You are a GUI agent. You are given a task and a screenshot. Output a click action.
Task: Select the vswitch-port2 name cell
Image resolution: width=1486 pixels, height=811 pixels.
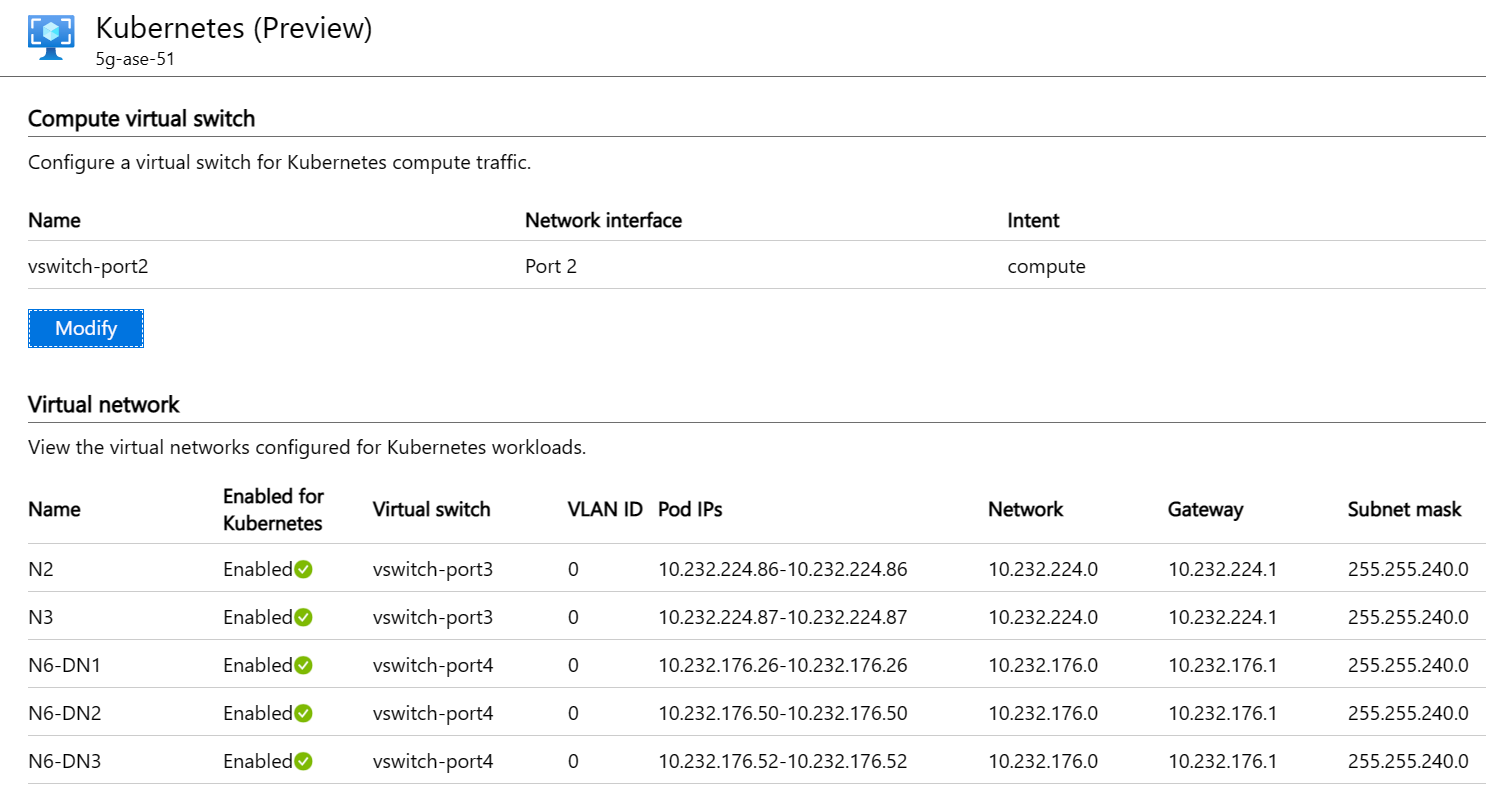[89, 267]
